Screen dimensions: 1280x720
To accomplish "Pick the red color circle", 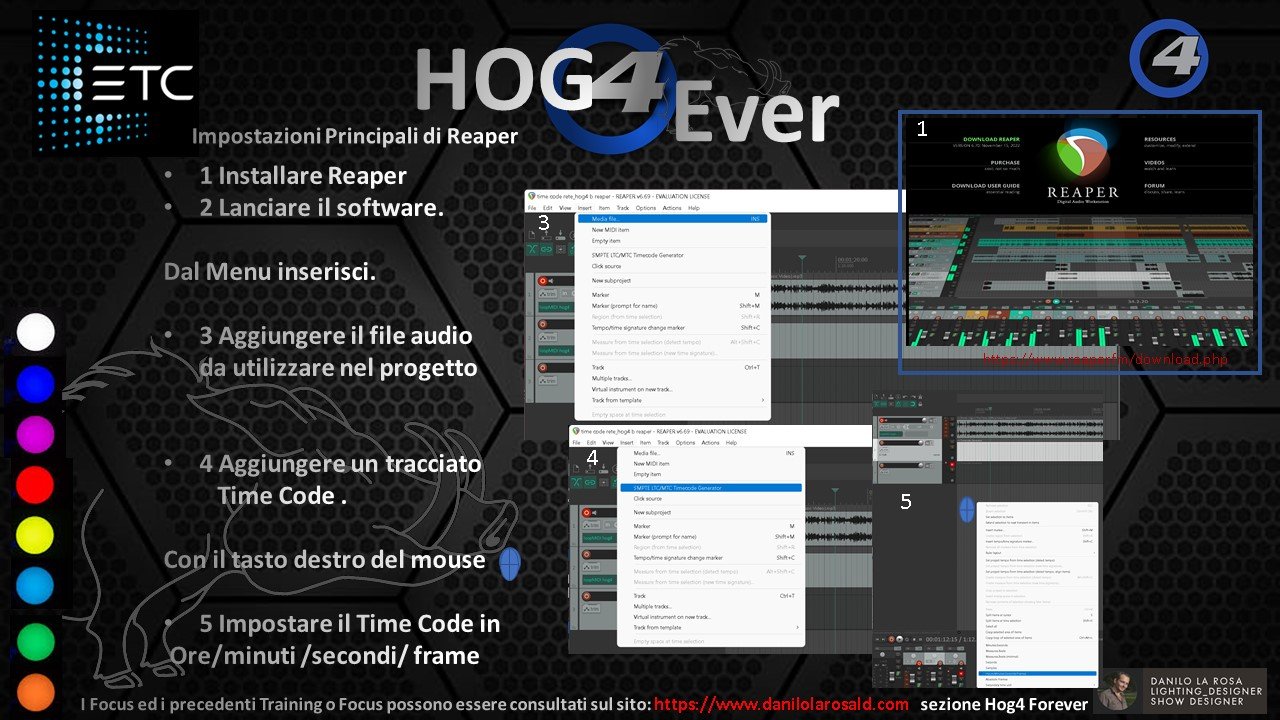I will coord(36,485).
